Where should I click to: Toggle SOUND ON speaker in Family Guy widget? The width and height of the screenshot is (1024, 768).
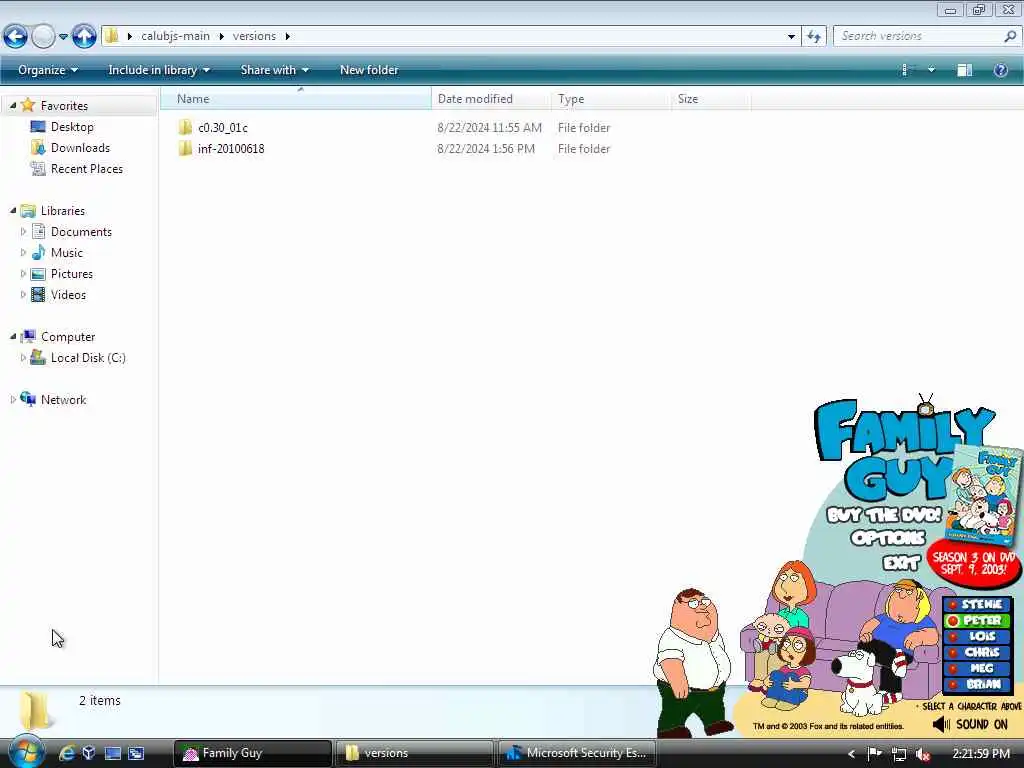(x=941, y=724)
